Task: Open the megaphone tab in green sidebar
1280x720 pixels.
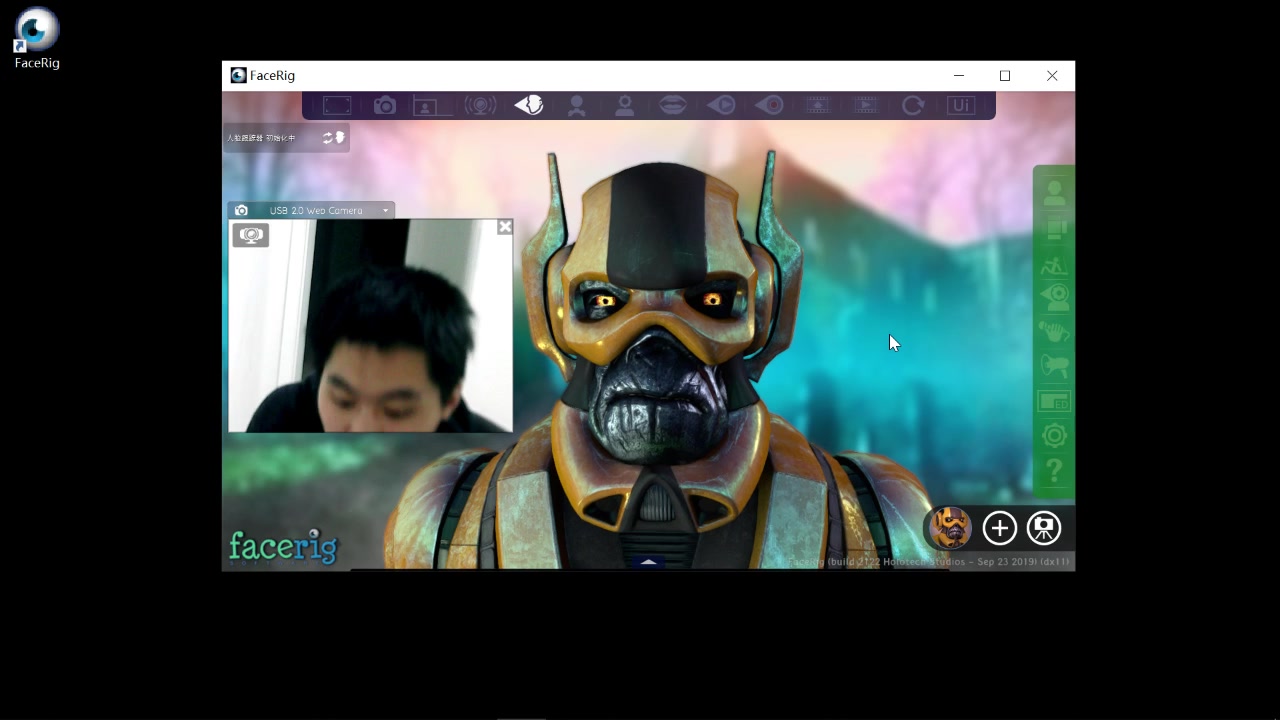Action: tap(1054, 367)
